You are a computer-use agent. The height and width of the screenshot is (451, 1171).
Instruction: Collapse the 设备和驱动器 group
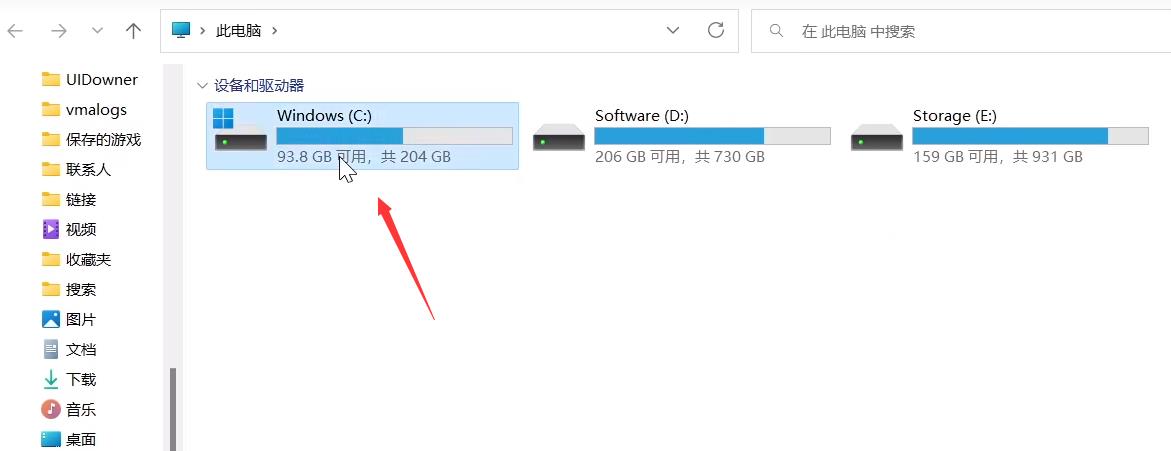pyautogui.click(x=202, y=86)
